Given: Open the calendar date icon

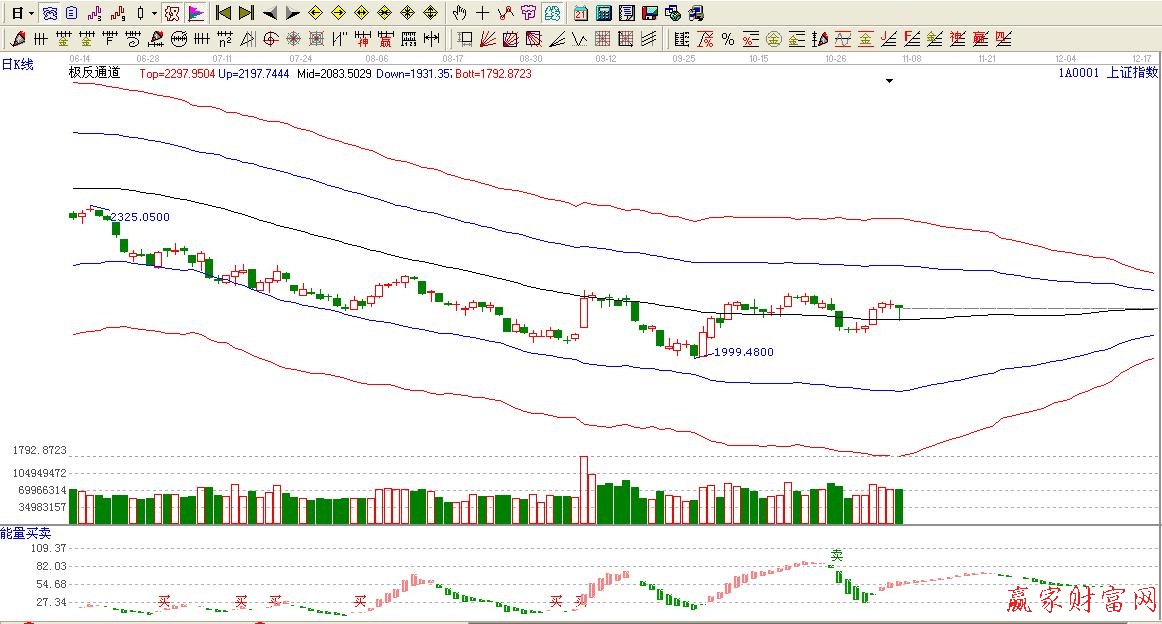Looking at the screenshot, I should 581,13.
